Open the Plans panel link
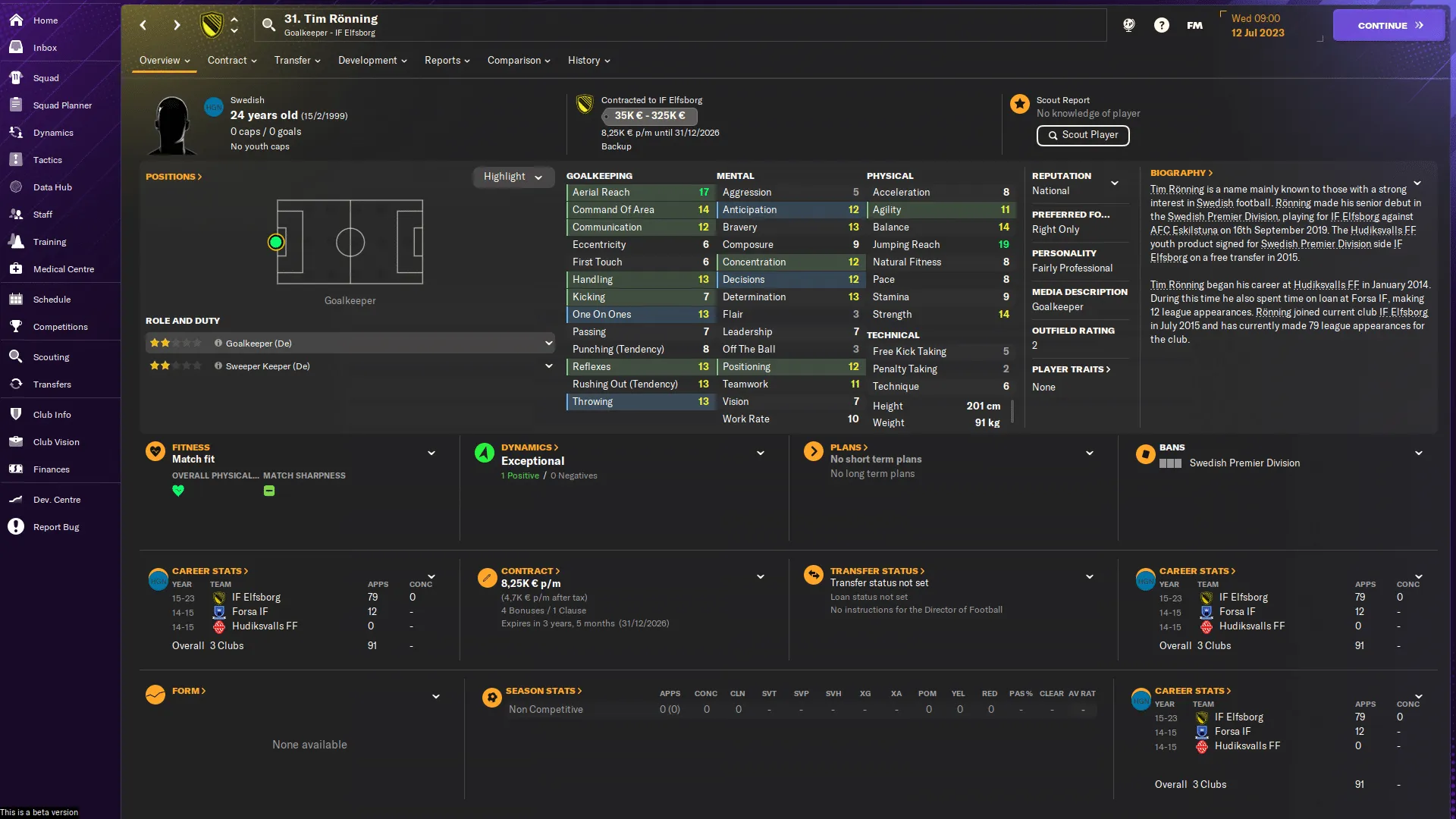The image size is (1456, 819). [849, 447]
